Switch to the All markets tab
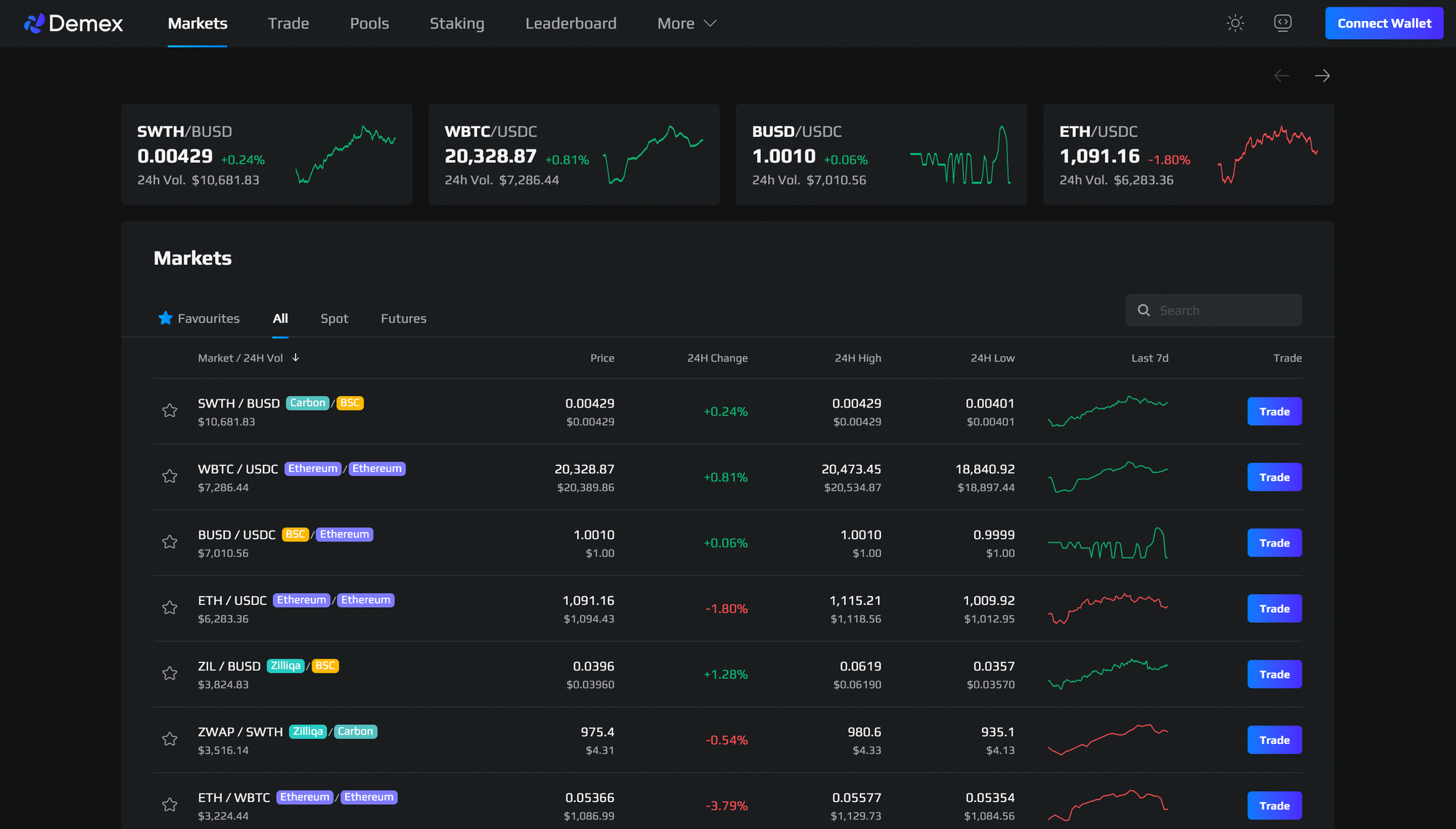 point(280,318)
